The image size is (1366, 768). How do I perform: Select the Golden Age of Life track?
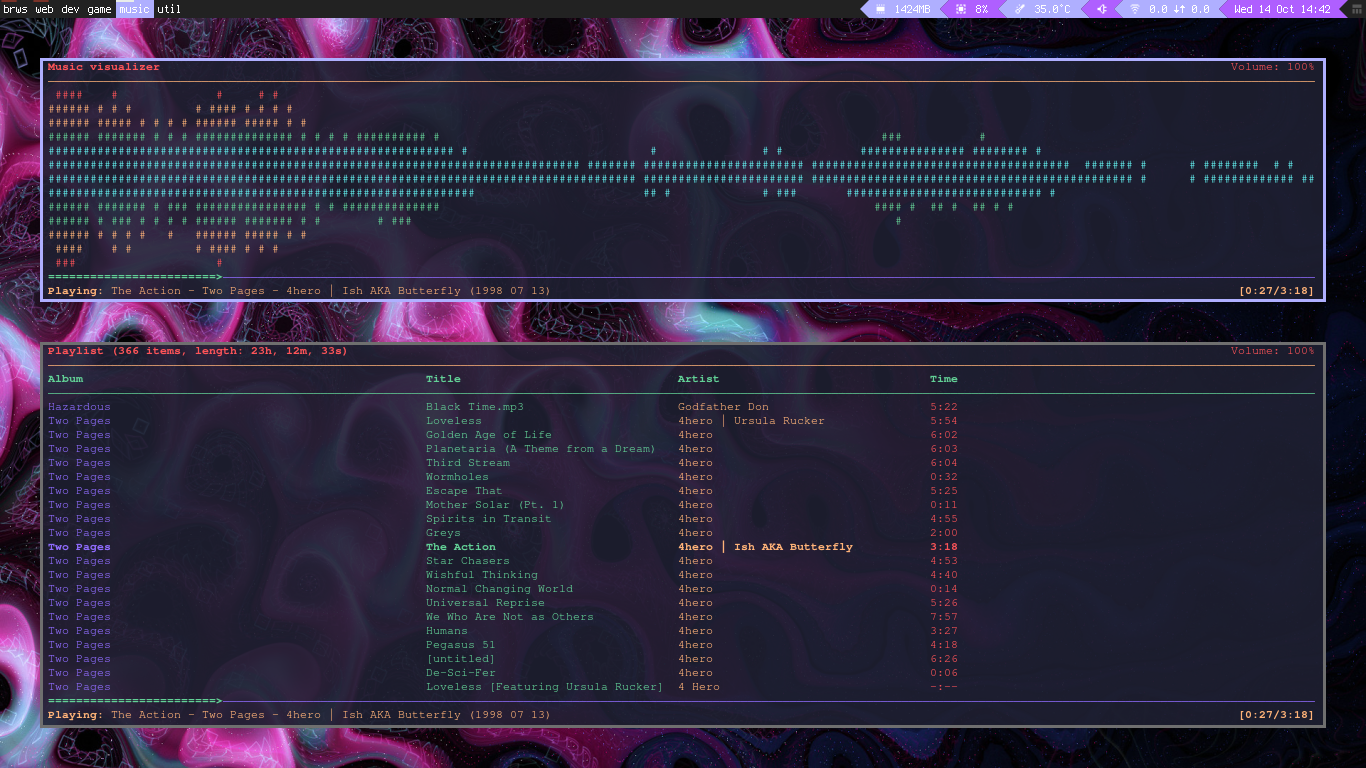point(488,435)
